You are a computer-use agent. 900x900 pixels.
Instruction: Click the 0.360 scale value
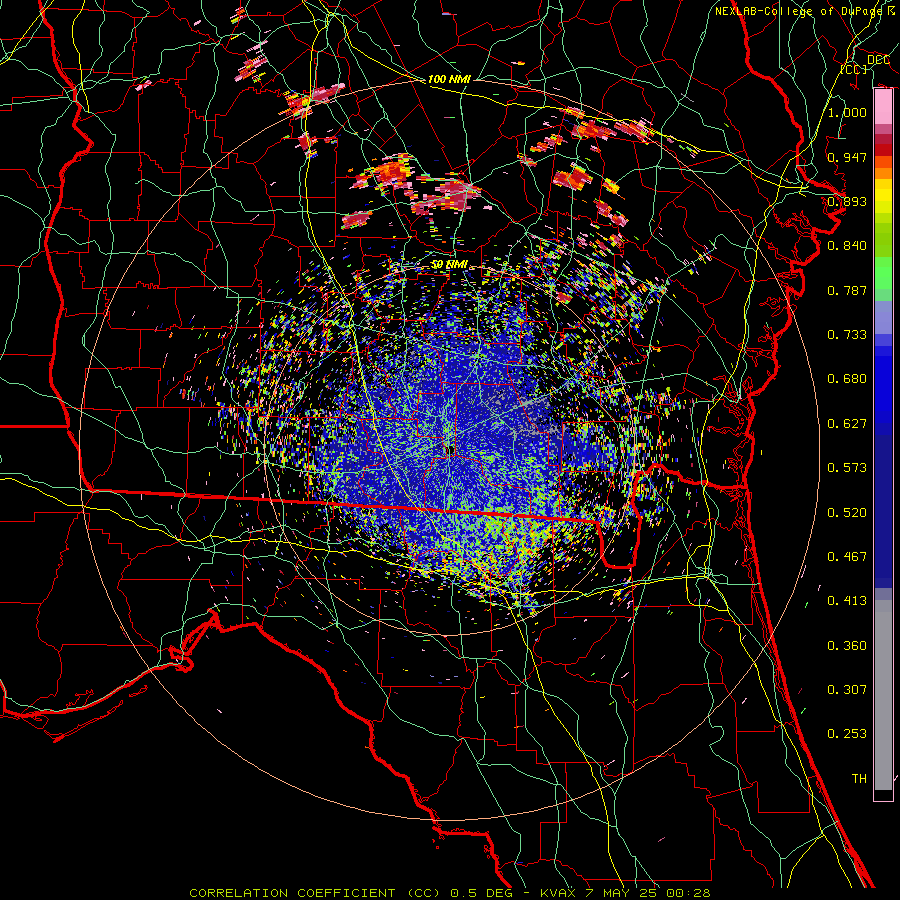(x=847, y=646)
